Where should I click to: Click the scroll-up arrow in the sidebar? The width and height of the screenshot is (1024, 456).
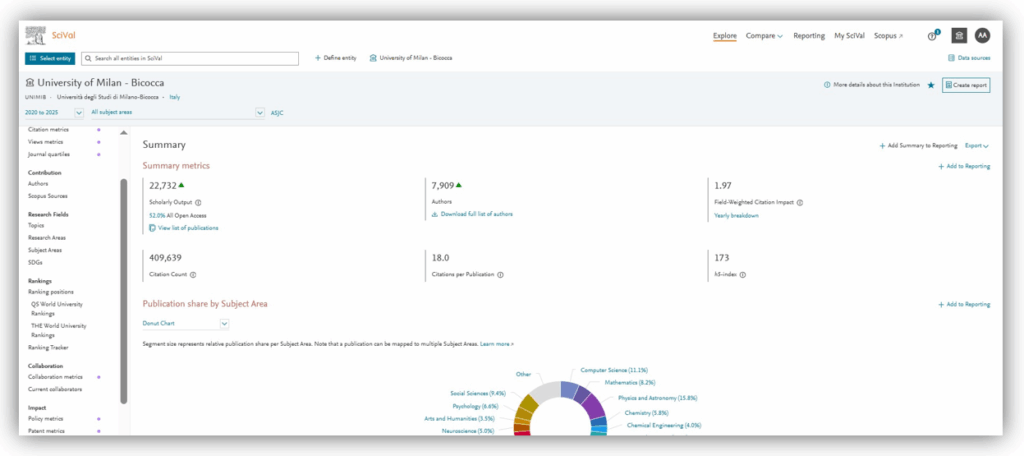tap(123, 133)
